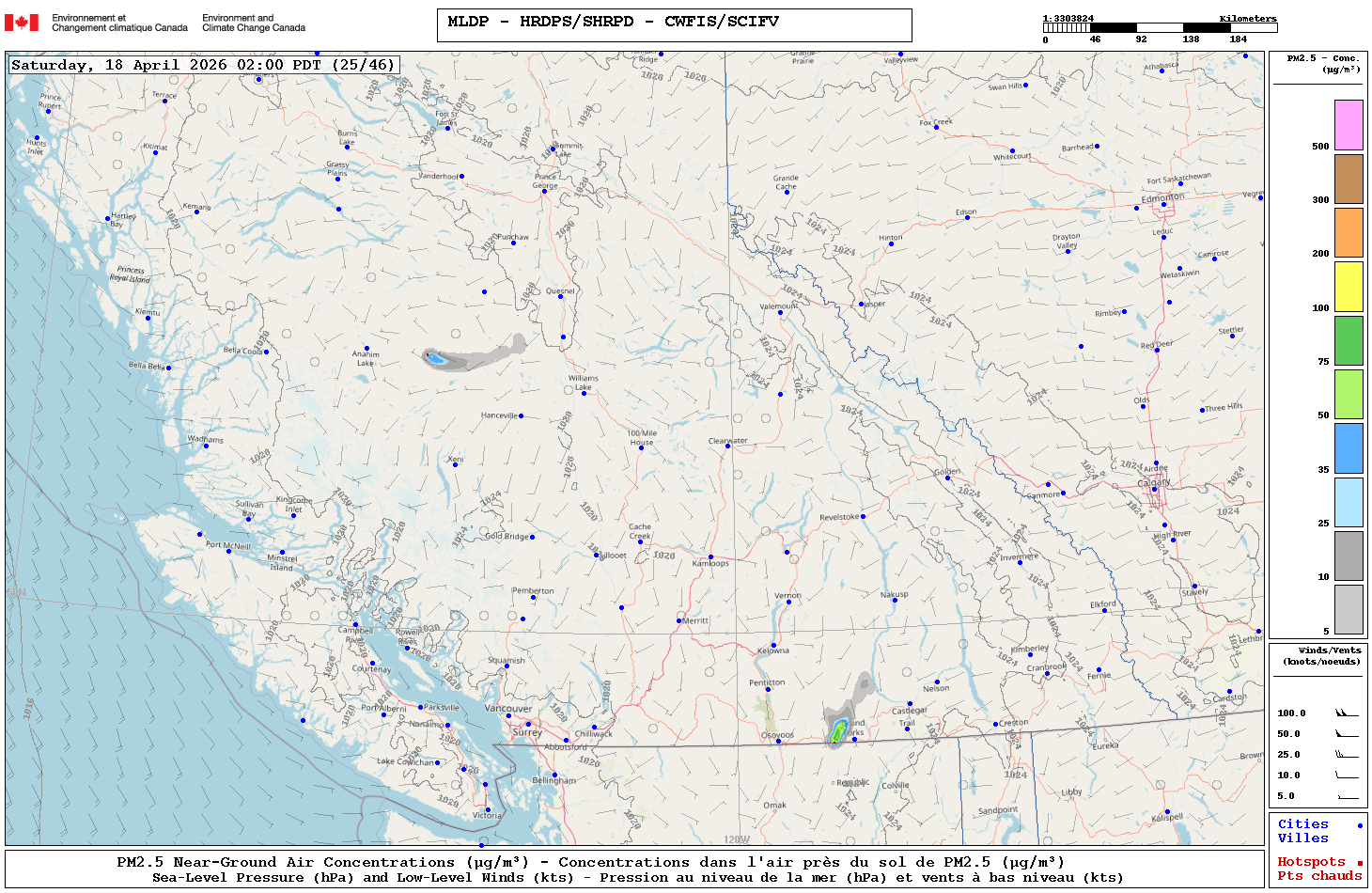This screenshot has height=893, width=1372.
Task: Click the blue Cities legend dot
Action: pyautogui.click(x=1359, y=825)
